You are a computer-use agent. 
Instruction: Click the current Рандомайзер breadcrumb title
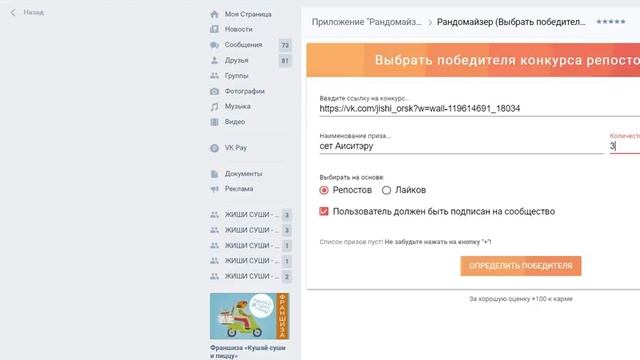coord(511,22)
